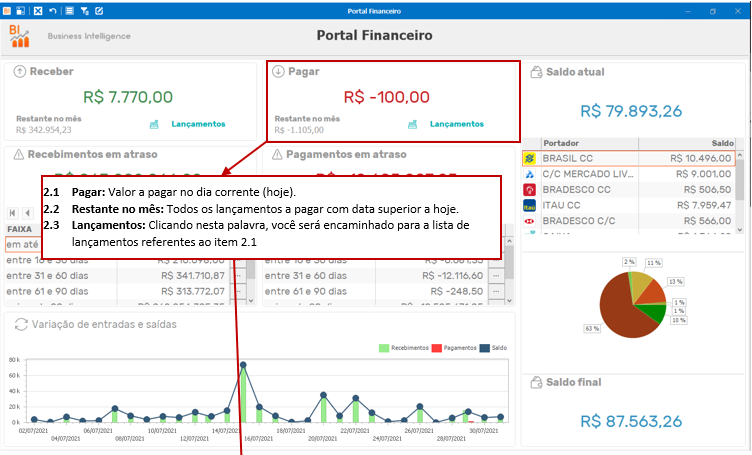Click the save layout icon in toolbar
The width and height of the screenshot is (752, 455).
click(21, 11)
